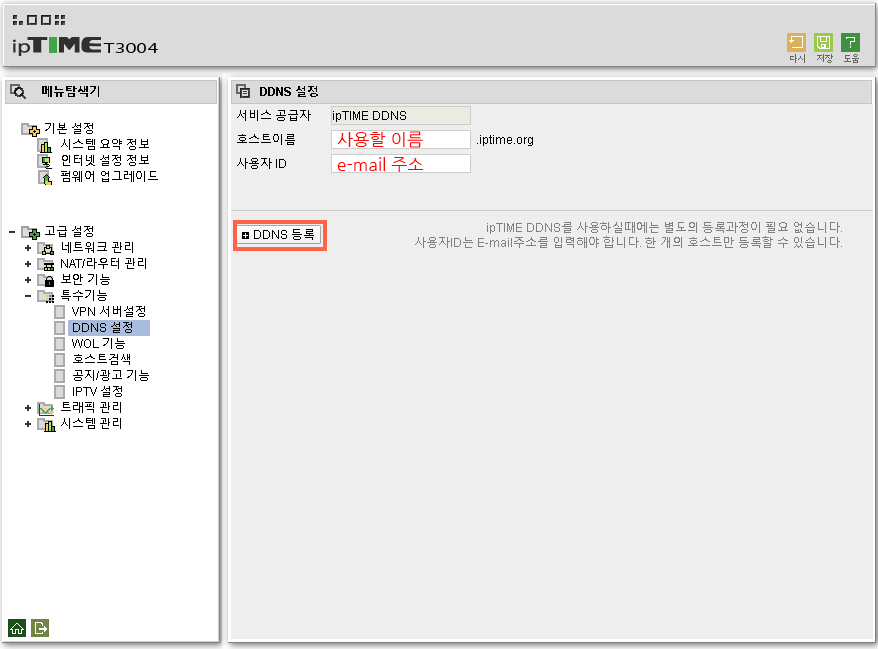878x649 pixels.
Task: Click the 트래픽 관리 graph icon
Action: (46, 408)
